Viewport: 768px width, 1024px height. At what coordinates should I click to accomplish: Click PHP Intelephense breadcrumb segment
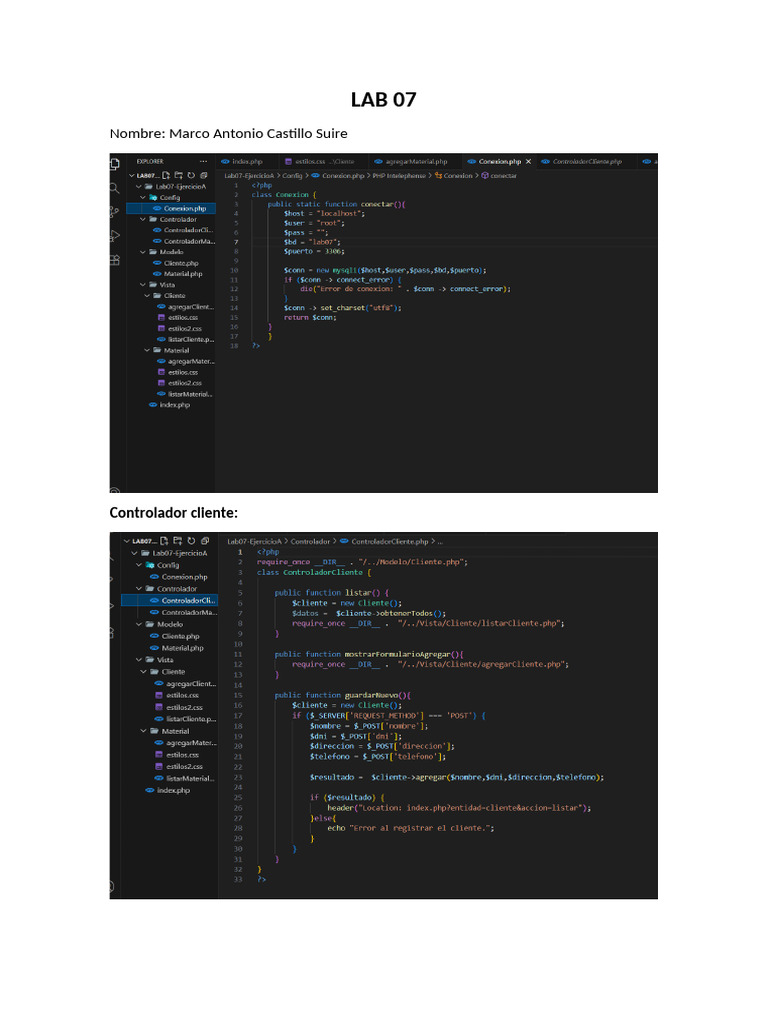(x=398, y=176)
